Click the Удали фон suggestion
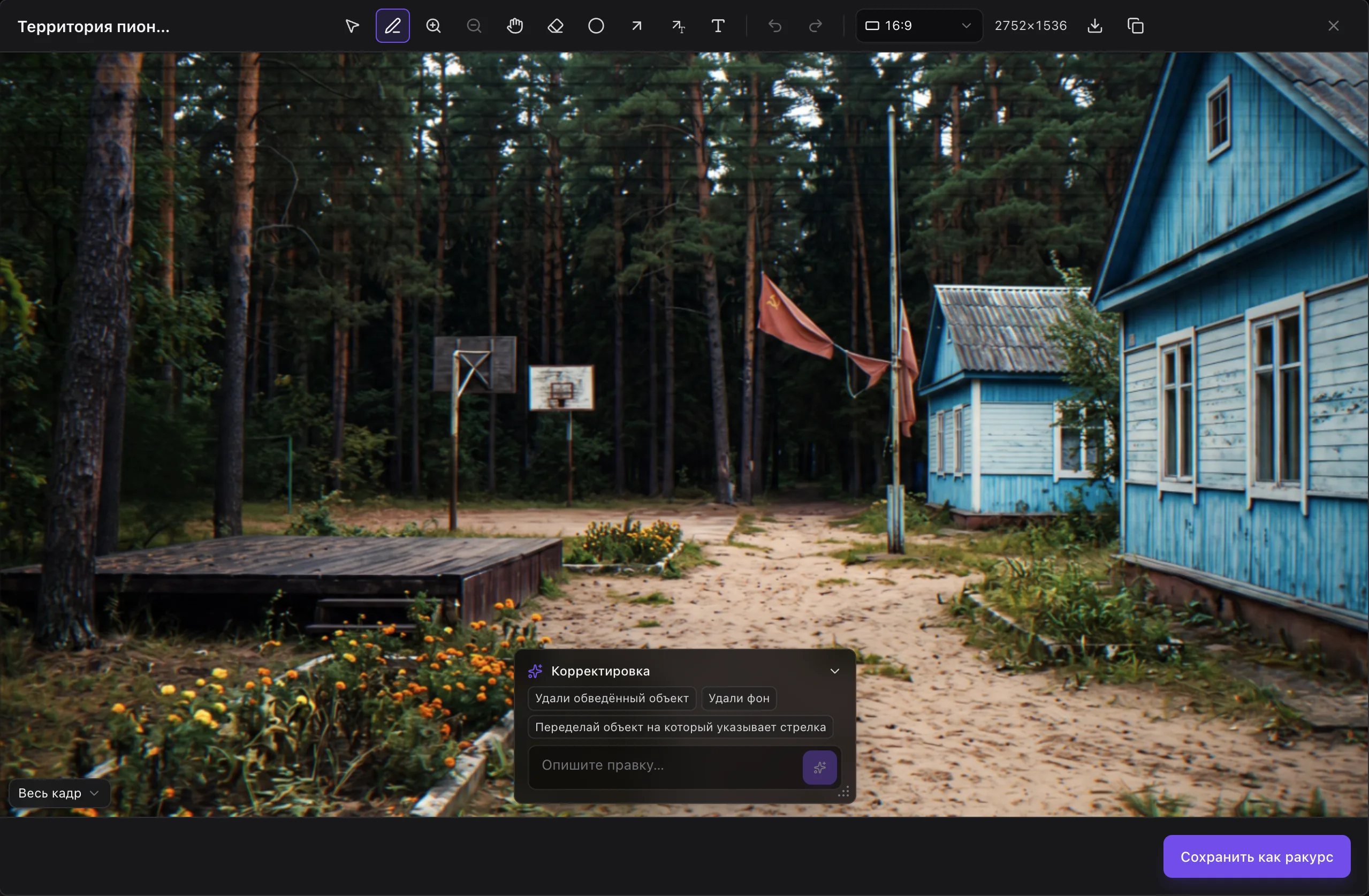 pyautogui.click(x=739, y=698)
